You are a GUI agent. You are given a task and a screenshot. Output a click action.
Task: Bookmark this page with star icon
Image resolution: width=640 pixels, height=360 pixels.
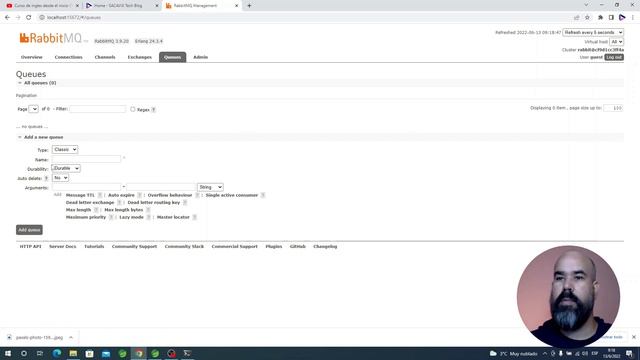click(x=587, y=18)
